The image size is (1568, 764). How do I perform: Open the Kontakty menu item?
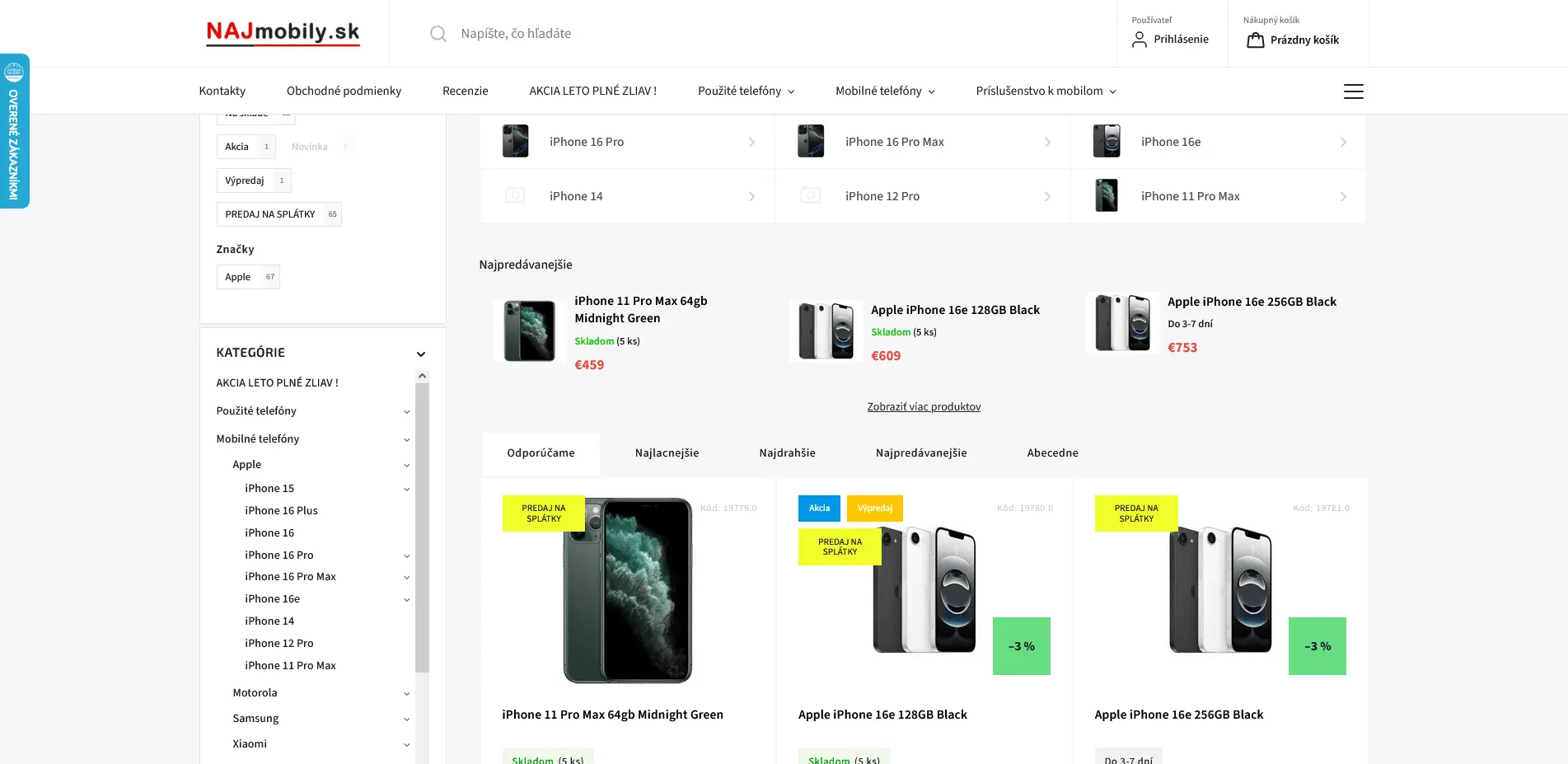[222, 91]
